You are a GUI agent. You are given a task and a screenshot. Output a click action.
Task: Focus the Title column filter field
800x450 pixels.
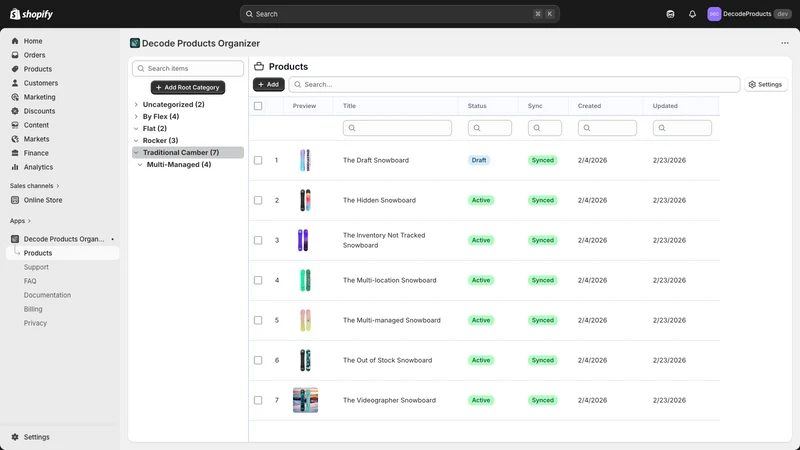click(397, 128)
